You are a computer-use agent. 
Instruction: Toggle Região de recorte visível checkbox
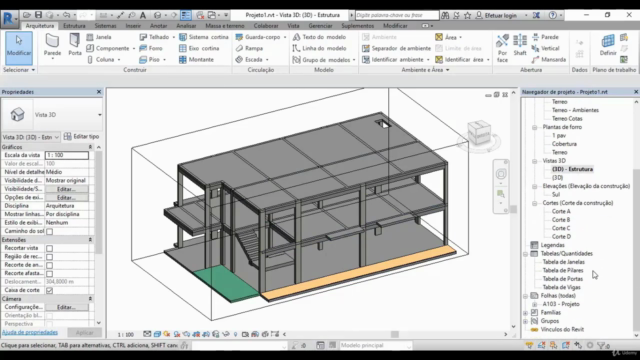[49, 257]
